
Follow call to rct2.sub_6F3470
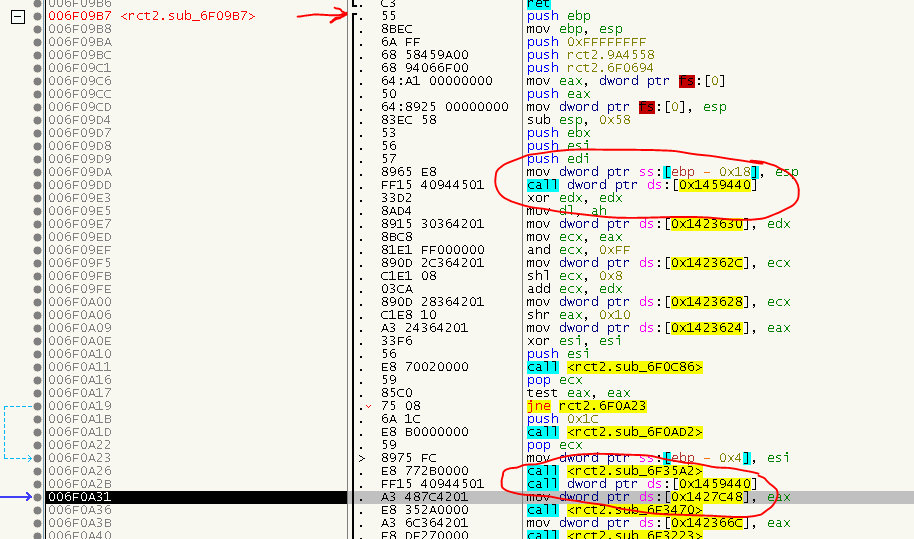point(634,510)
